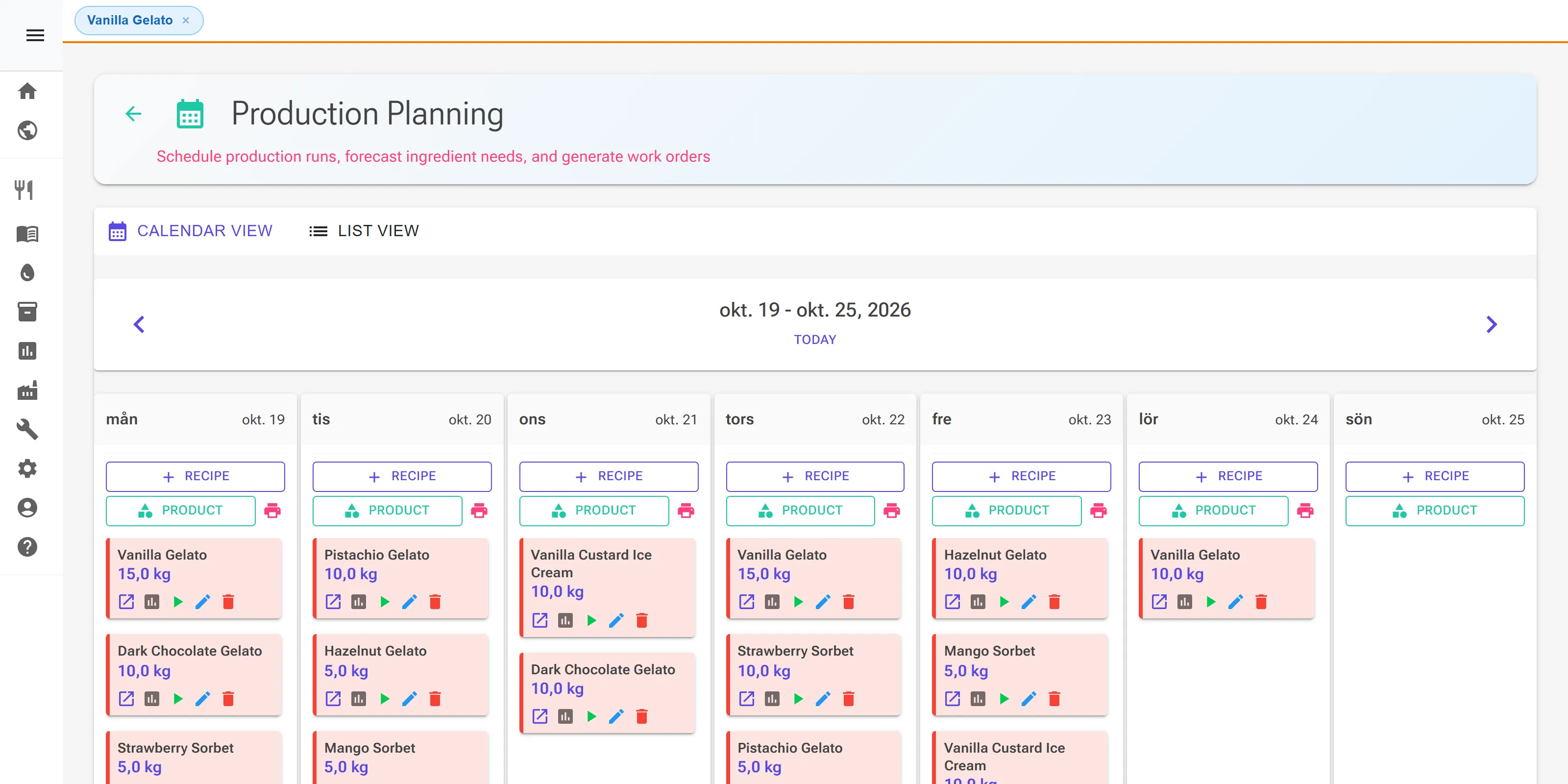Open the recipe book sidebar icon
1568x784 pixels.
point(27,234)
